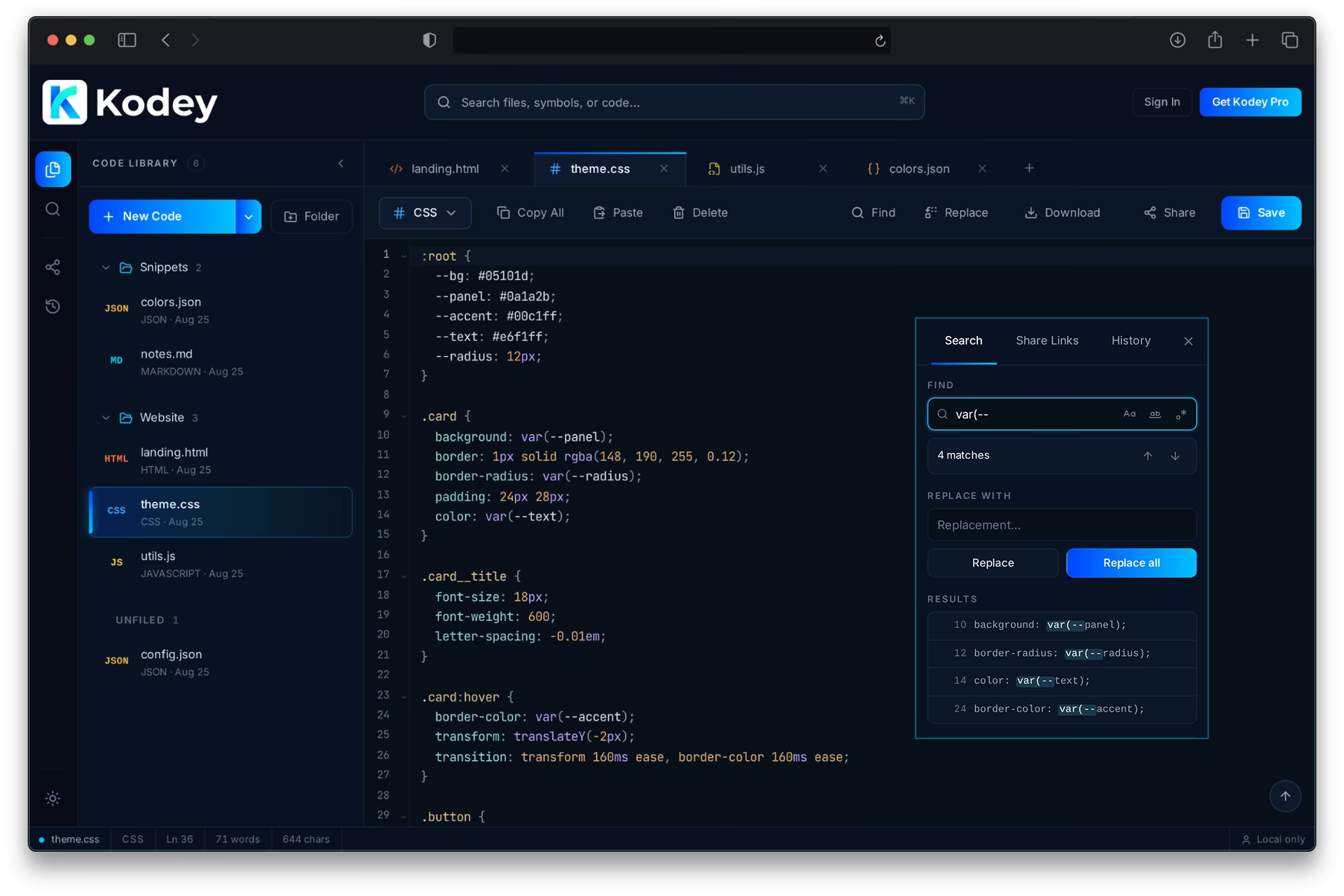Collapse the Snippets folder
1344x896 pixels.
point(106,267)
